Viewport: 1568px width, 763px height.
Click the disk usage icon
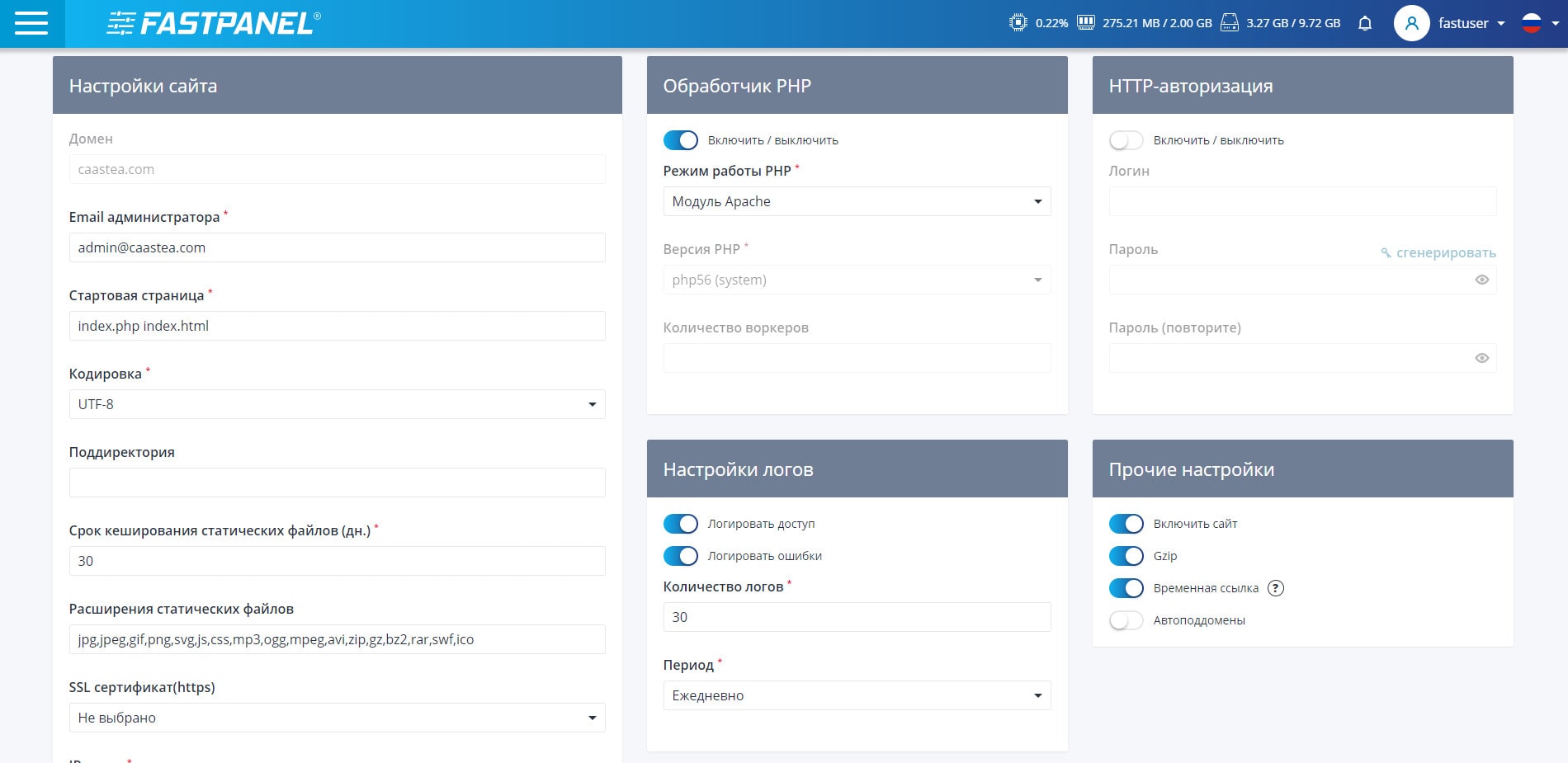[1230, 22]
